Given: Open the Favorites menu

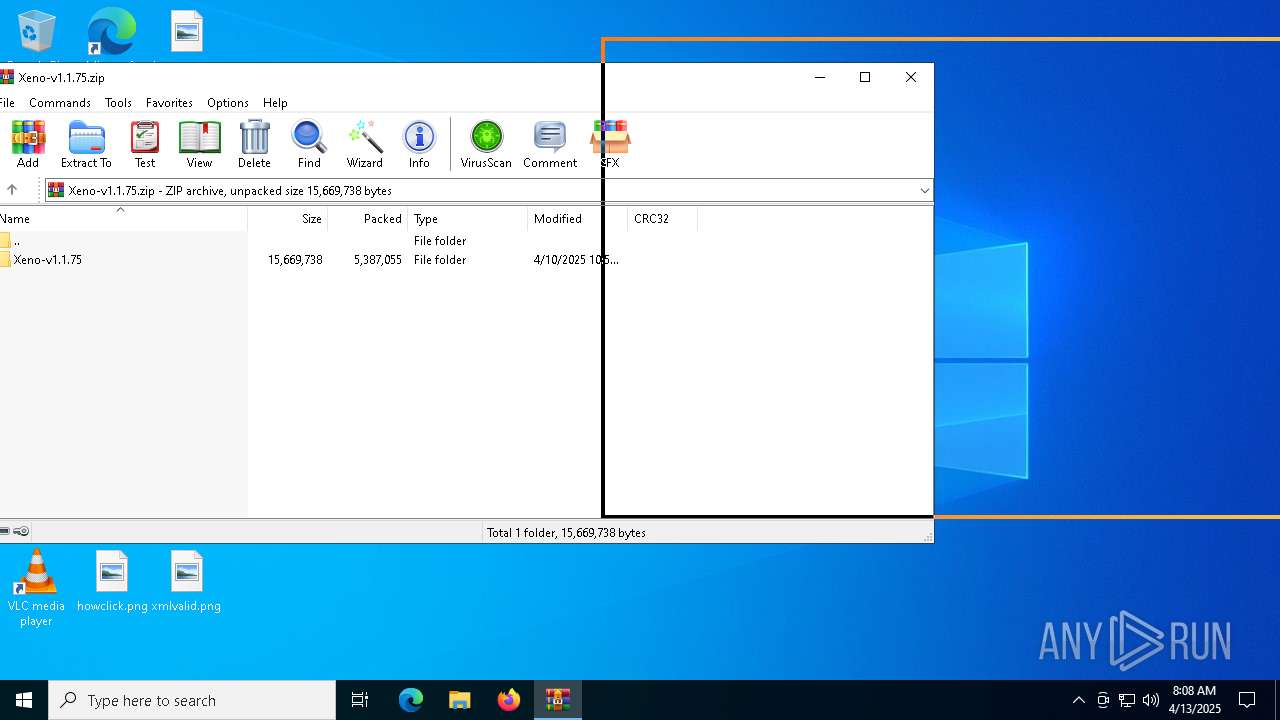Looking at the screenshot, I should point(169,103).
